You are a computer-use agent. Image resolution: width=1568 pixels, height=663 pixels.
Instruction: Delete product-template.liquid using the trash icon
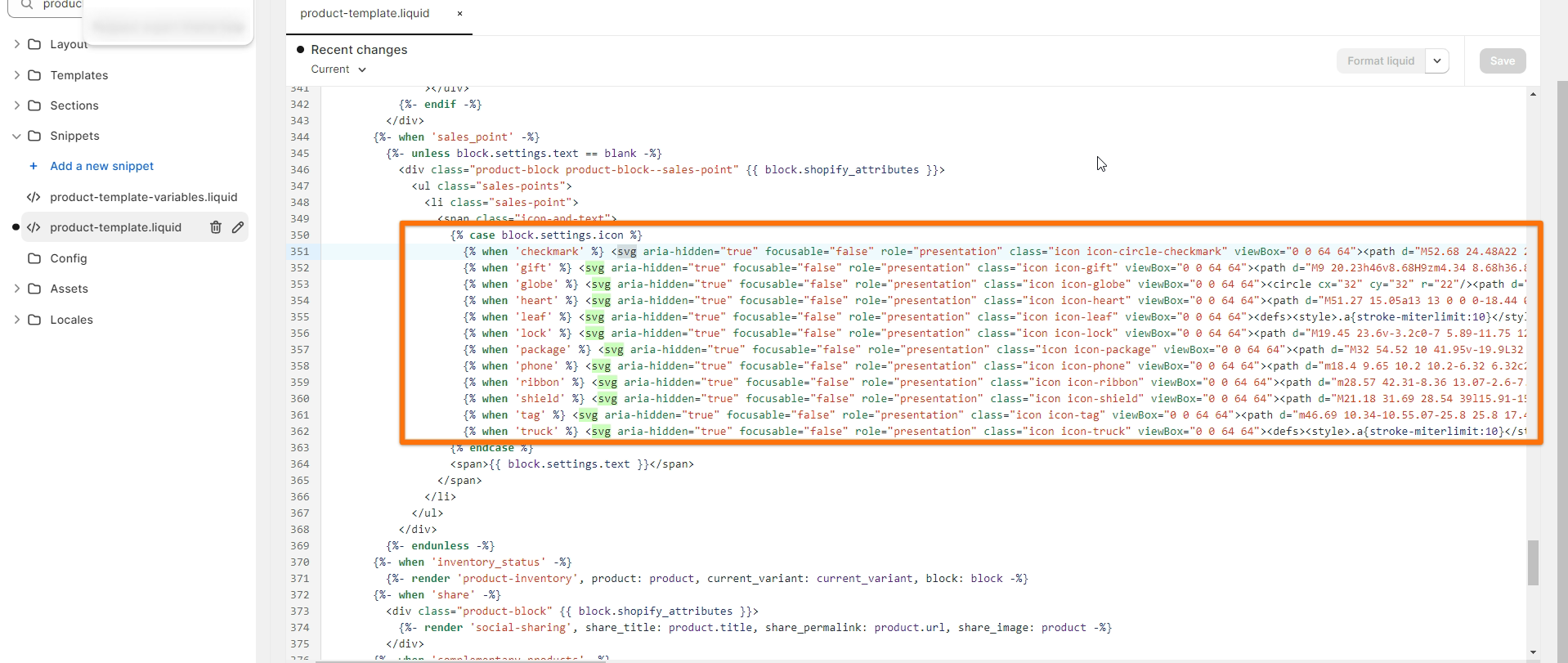(216, 227)
